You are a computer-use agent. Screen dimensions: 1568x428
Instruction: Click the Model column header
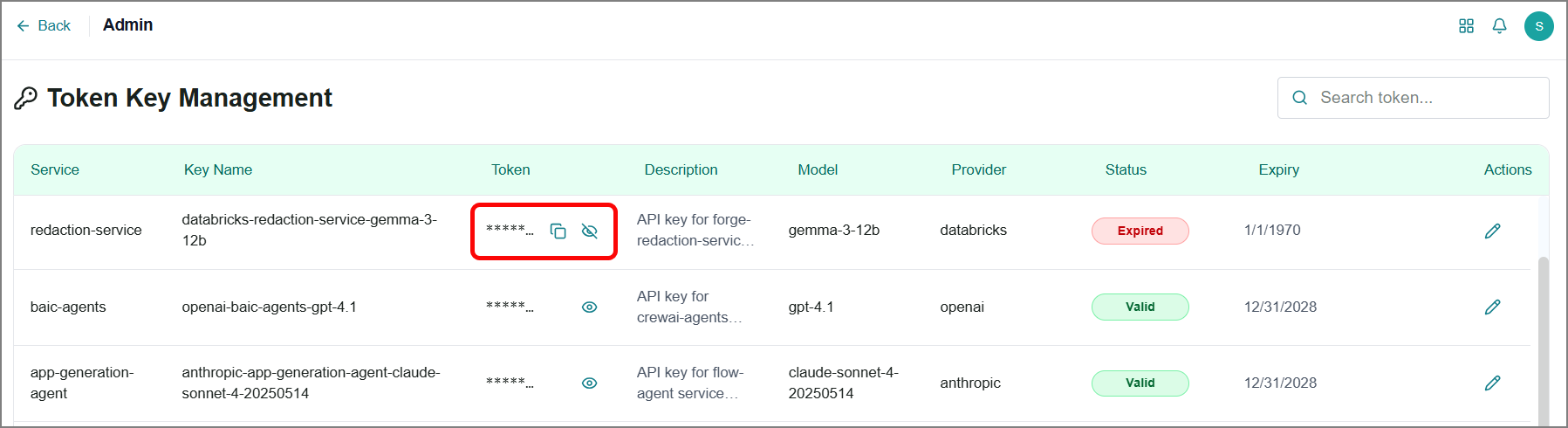(x=818, y=169)
